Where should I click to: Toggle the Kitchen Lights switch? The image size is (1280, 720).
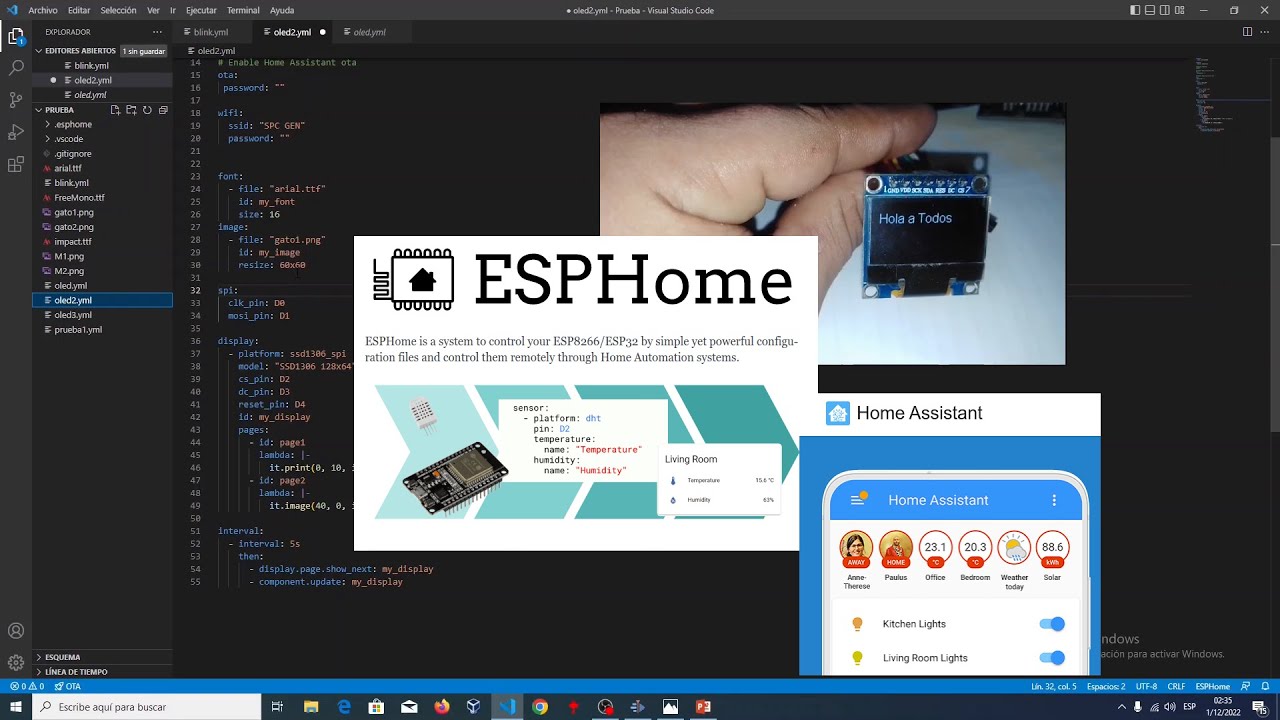point(1052,624)
